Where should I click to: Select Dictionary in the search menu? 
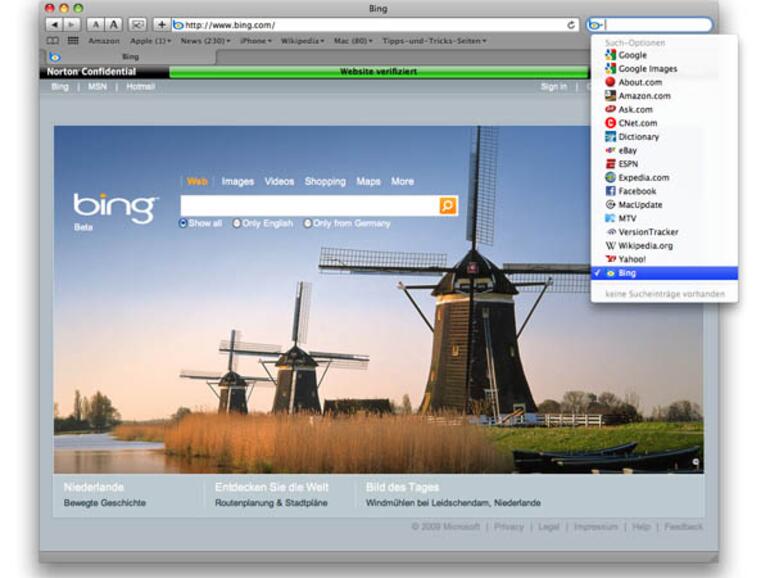(x=664, y=137)
